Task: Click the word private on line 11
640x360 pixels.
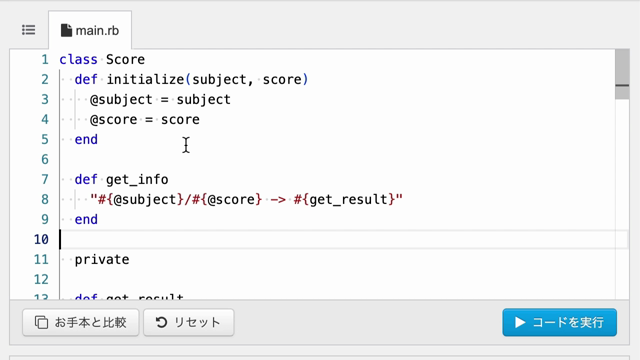Action: 102,260
